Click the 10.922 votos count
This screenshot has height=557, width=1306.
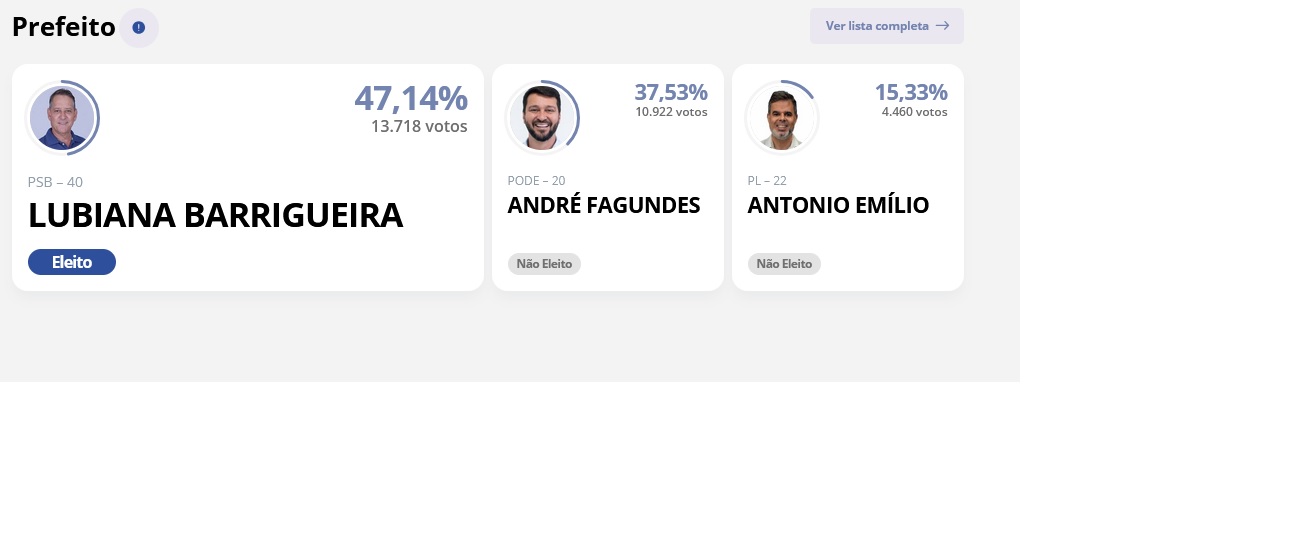(x=671, y=112)
